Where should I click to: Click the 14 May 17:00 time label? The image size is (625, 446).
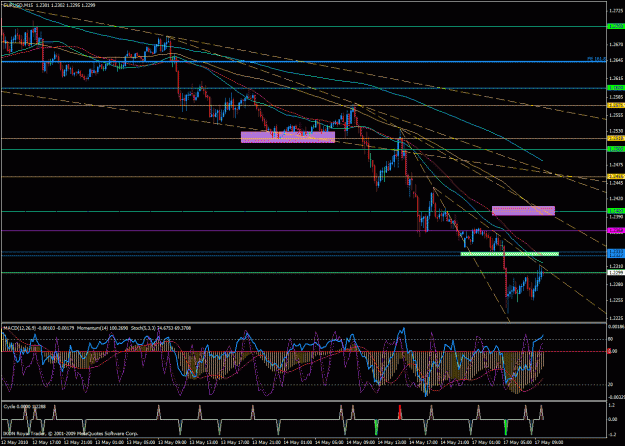point(423,442)
